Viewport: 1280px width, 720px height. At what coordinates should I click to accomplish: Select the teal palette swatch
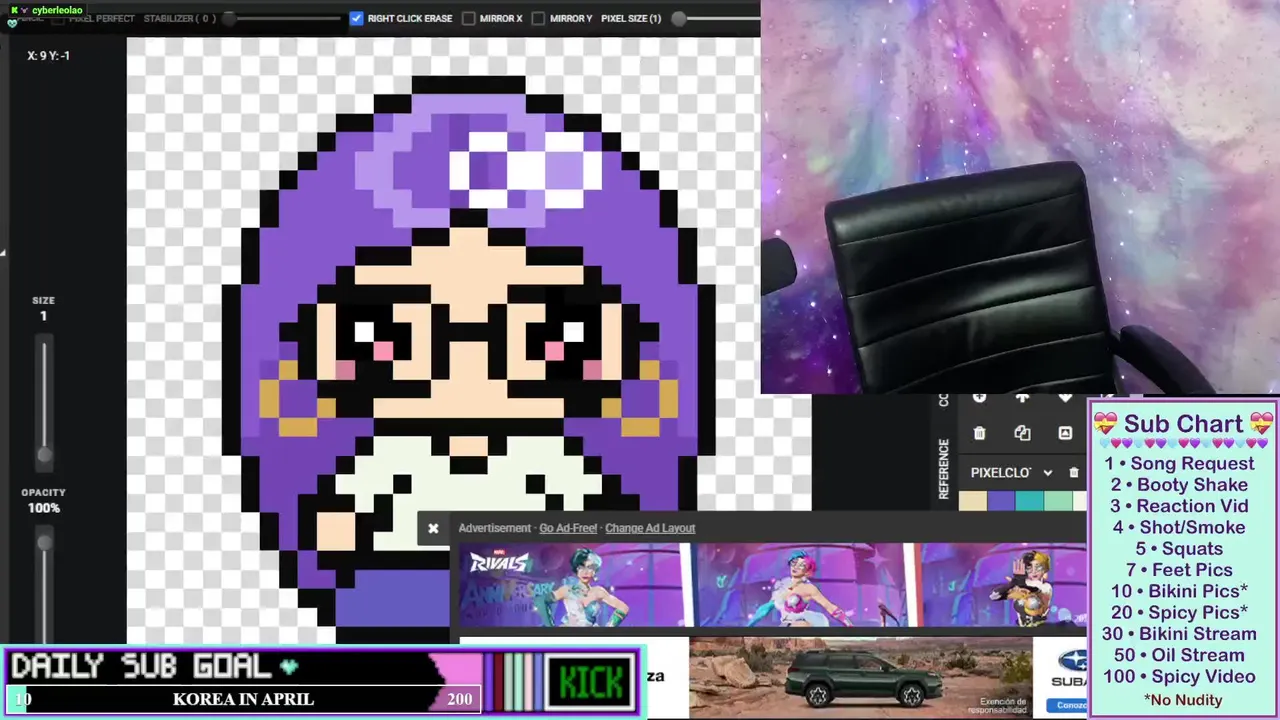point(1030,501)
